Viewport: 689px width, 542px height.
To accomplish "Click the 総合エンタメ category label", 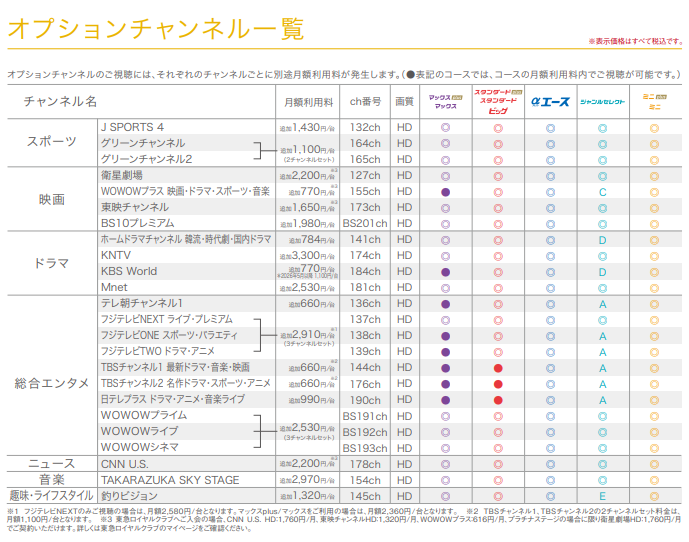I will (x=52, y=383).
